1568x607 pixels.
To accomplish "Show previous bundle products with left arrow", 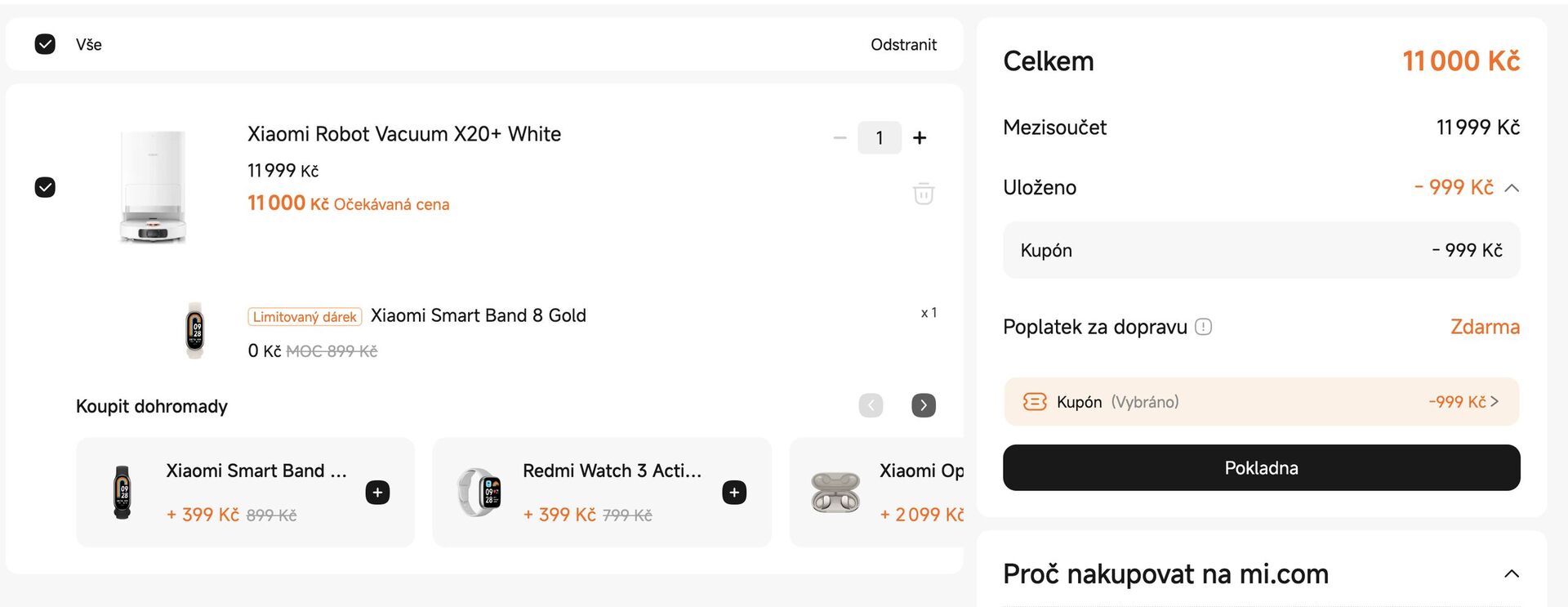I will pos(871,405).
